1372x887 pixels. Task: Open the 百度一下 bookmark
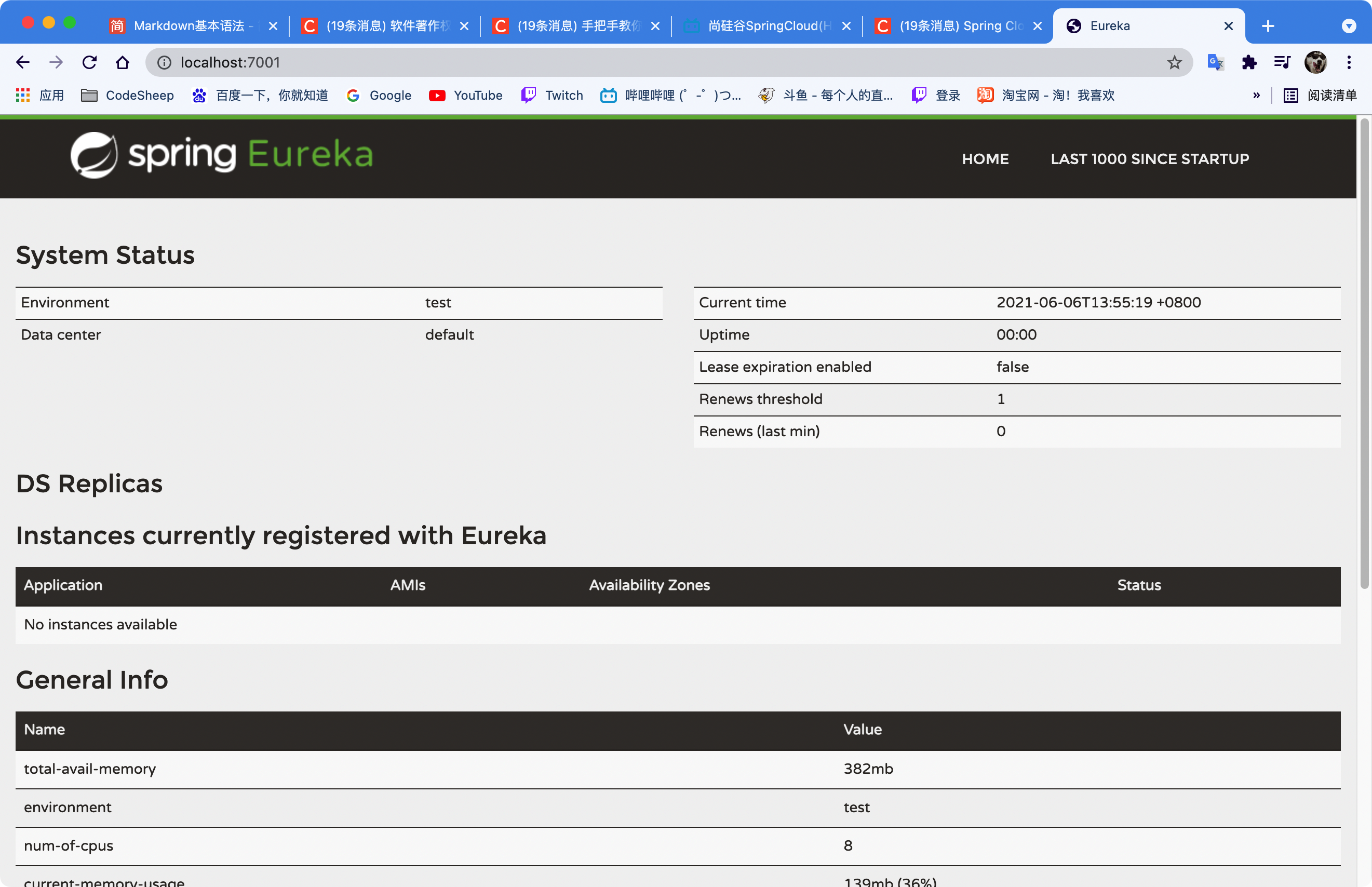coord(260,95)
